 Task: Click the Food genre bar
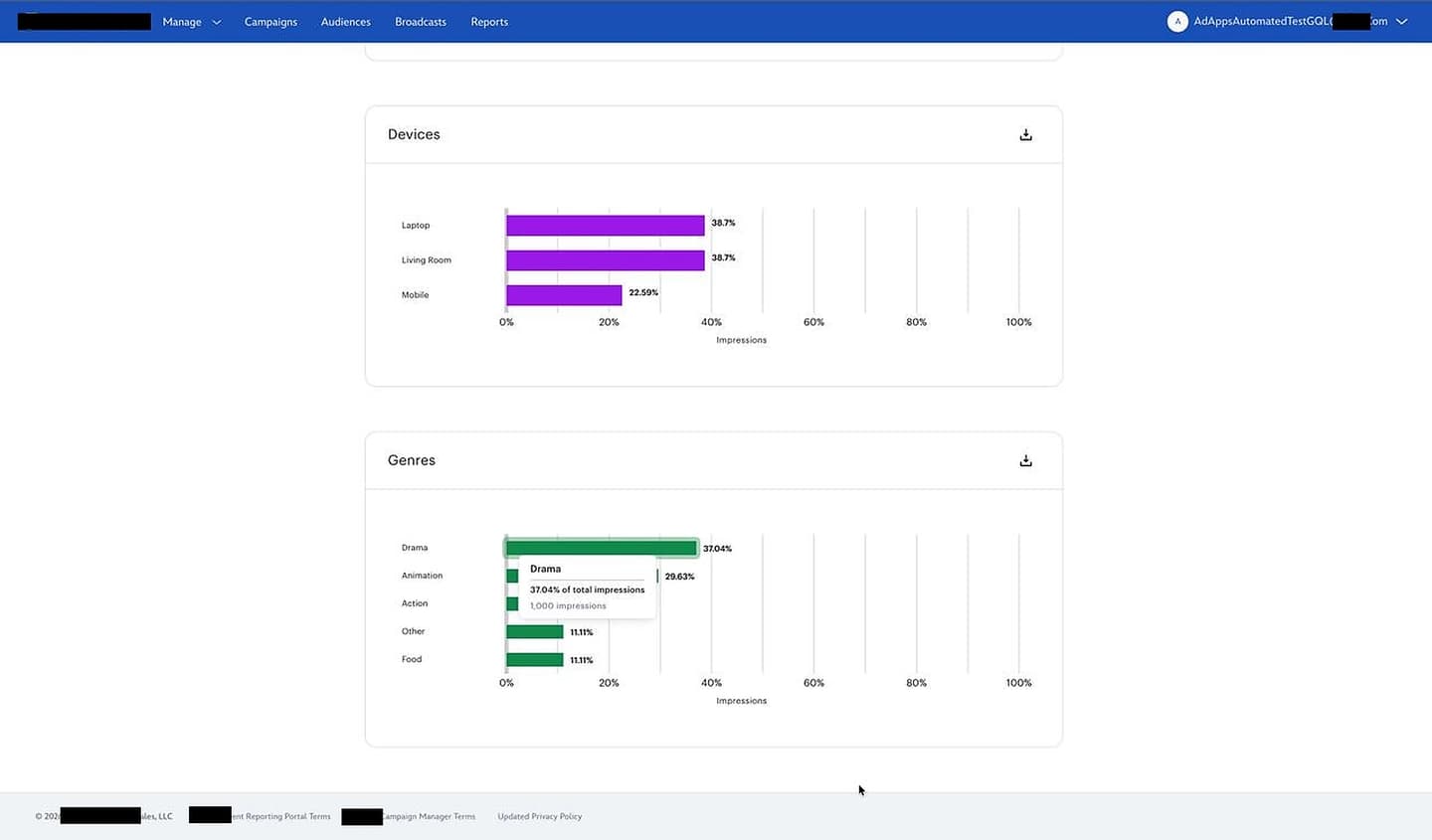point(534,658)
